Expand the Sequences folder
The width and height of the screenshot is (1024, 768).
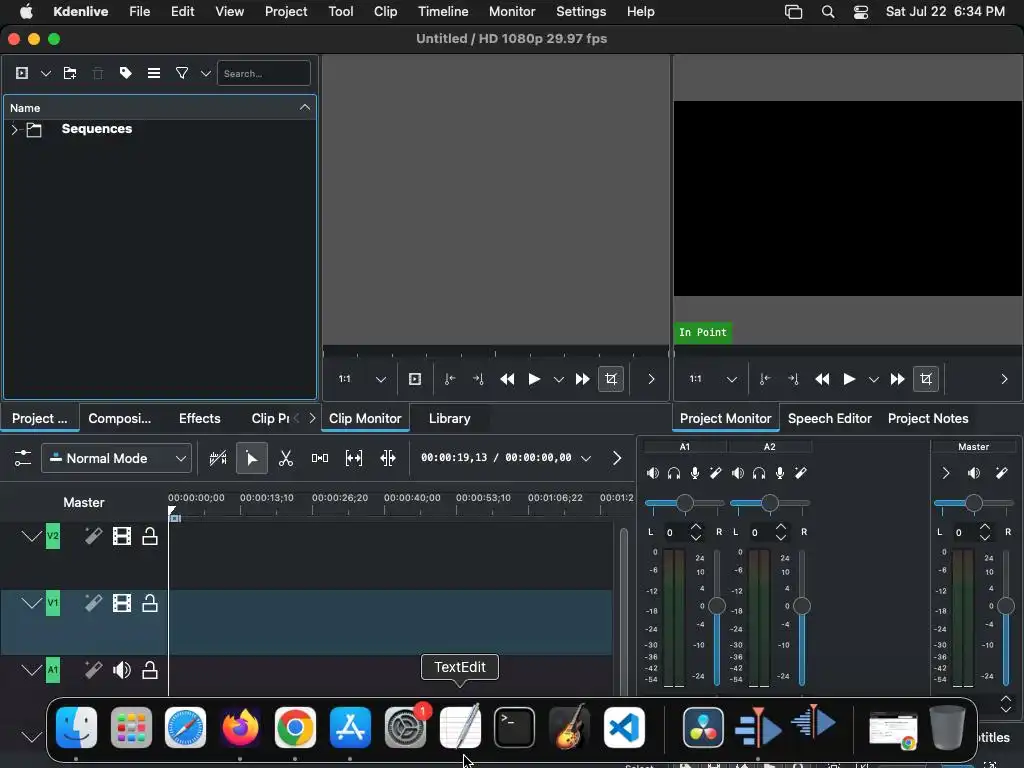14,129
